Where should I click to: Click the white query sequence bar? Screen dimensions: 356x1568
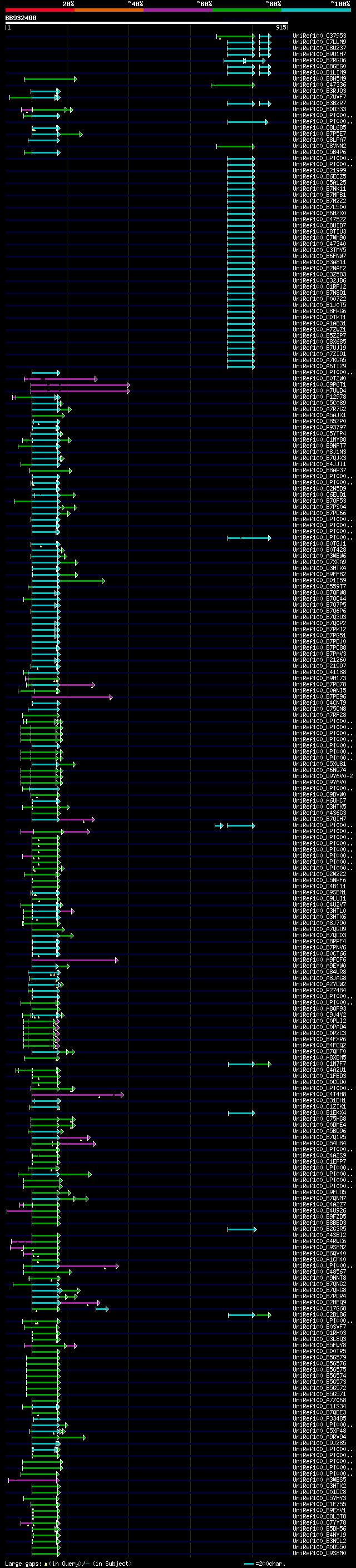(147, 23)
